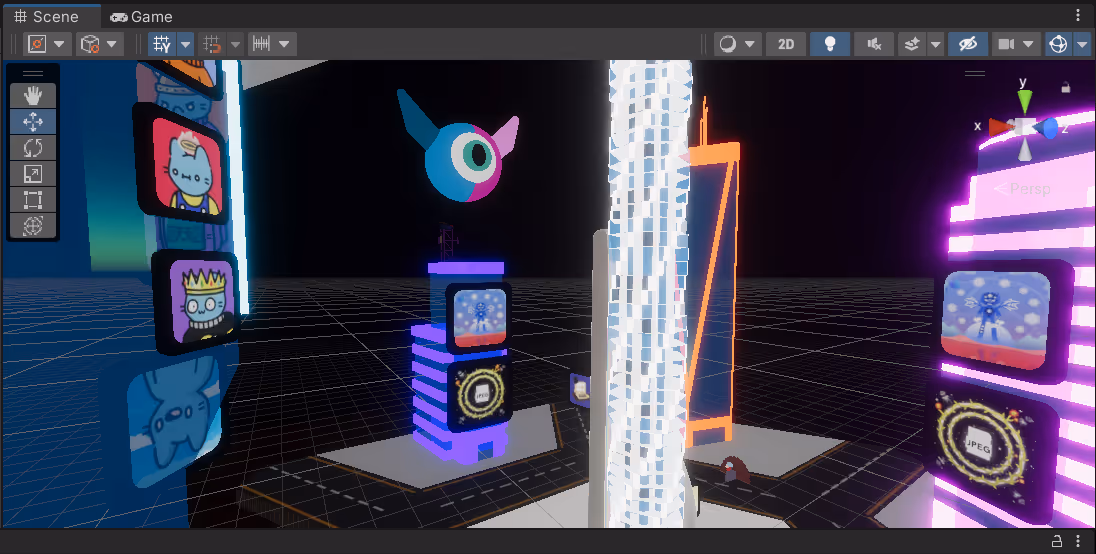Select the Transform tool

(33, 226)
